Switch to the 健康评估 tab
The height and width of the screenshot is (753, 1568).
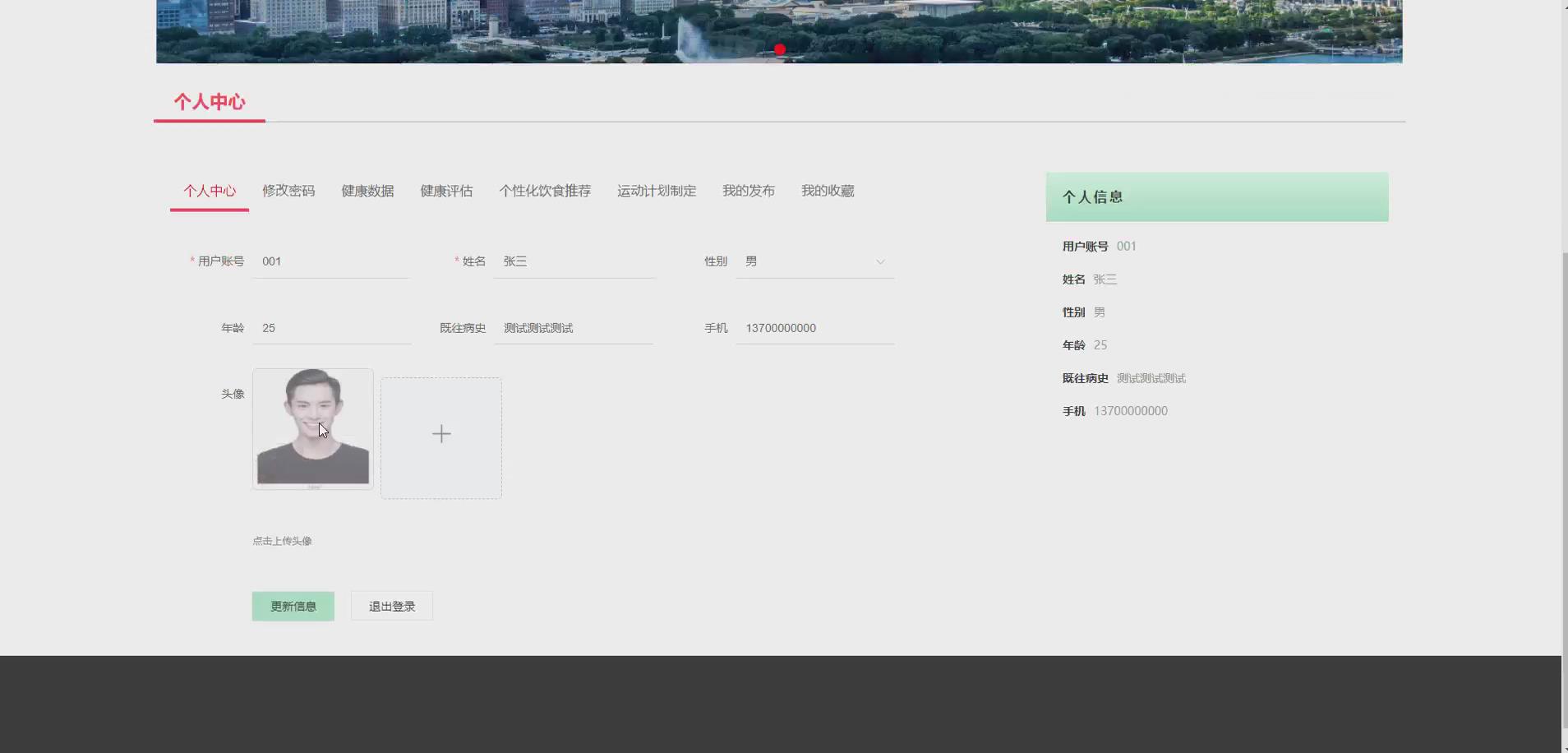pyautogui.click(x=445, y=191)
